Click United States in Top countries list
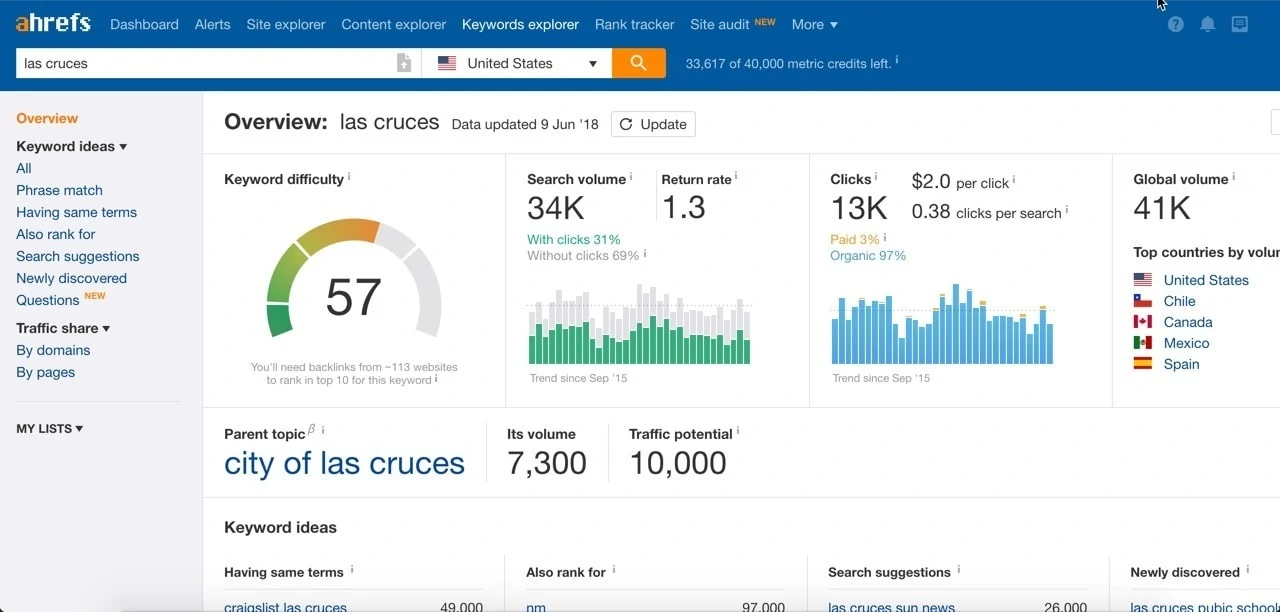This screenshot has height=612, width=1280. pos(1206,280)
